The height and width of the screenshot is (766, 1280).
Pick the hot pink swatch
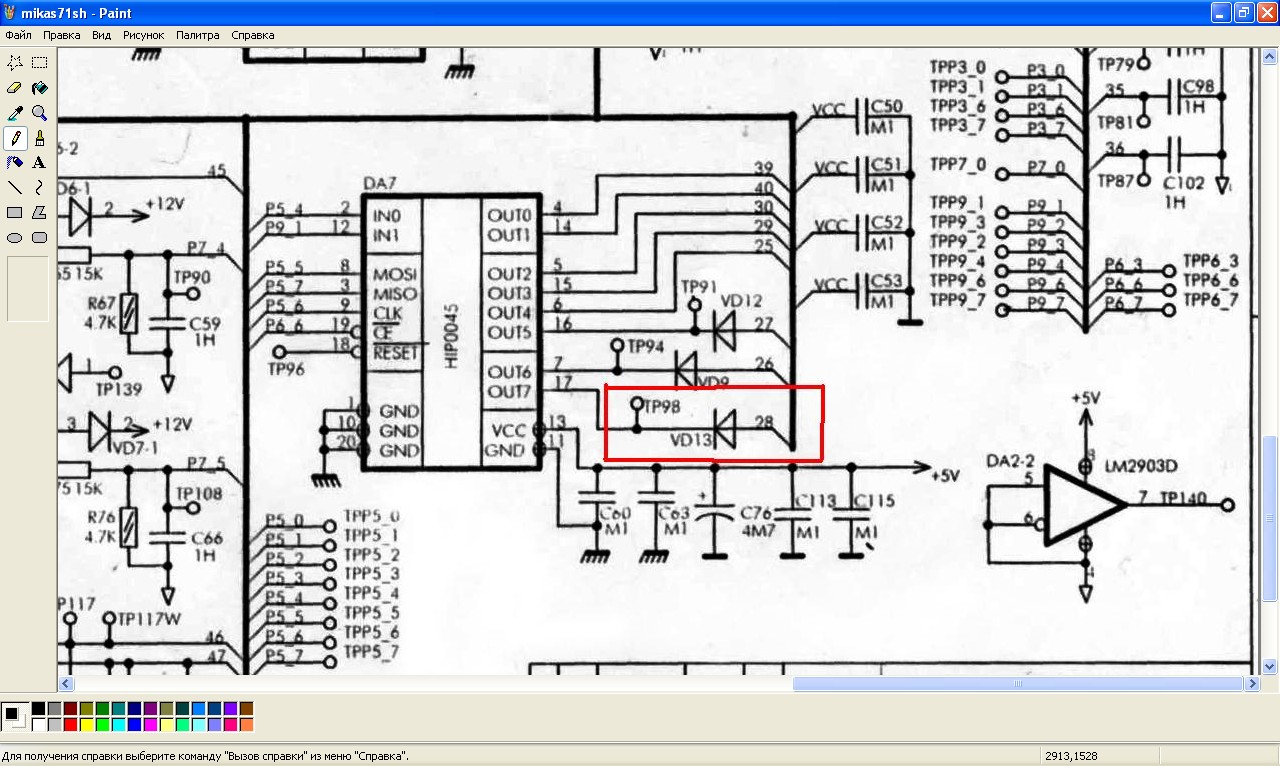(x=231, y=724)
